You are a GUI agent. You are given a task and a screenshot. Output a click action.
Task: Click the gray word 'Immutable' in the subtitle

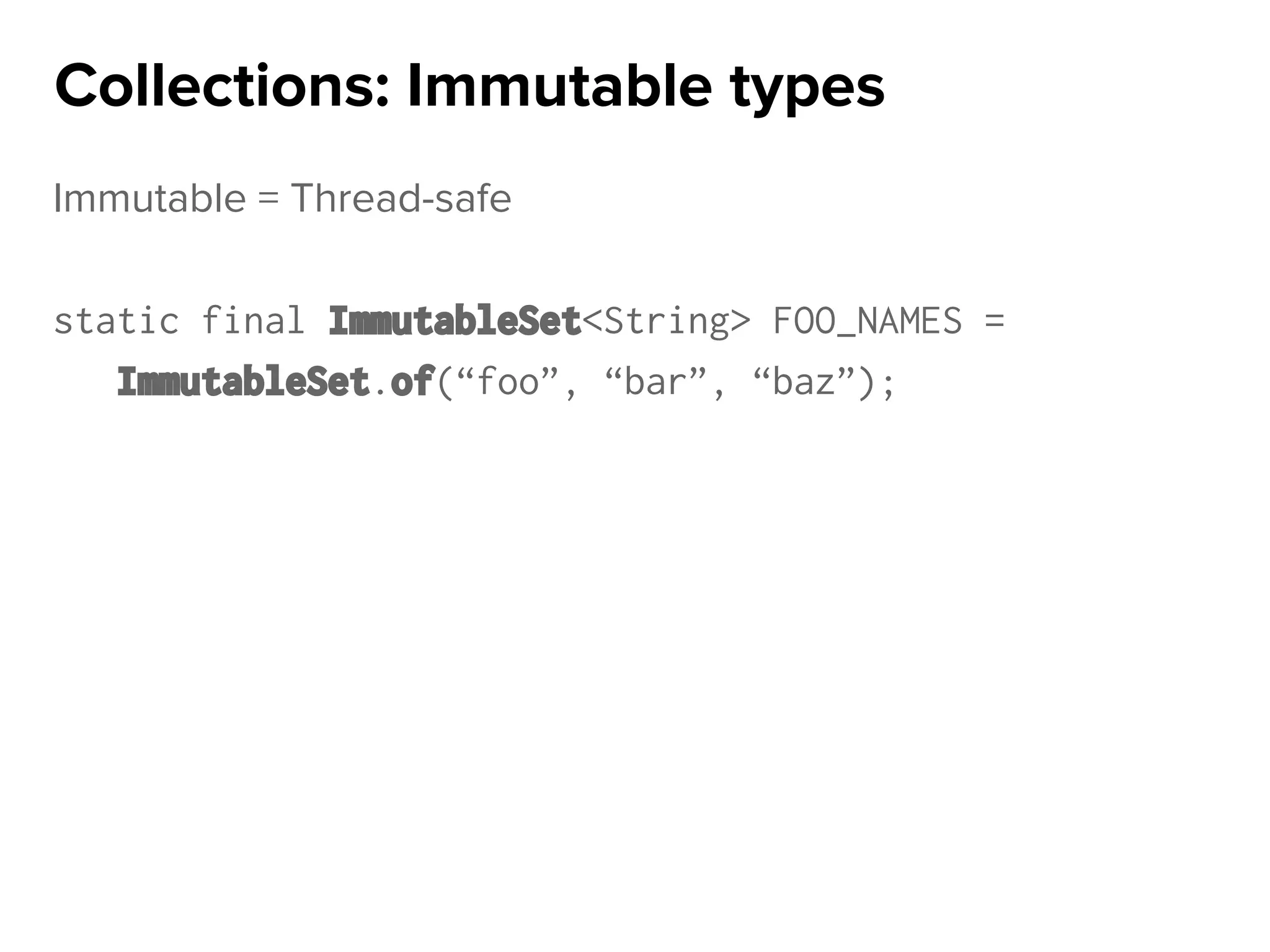click(x=149, y=198)
